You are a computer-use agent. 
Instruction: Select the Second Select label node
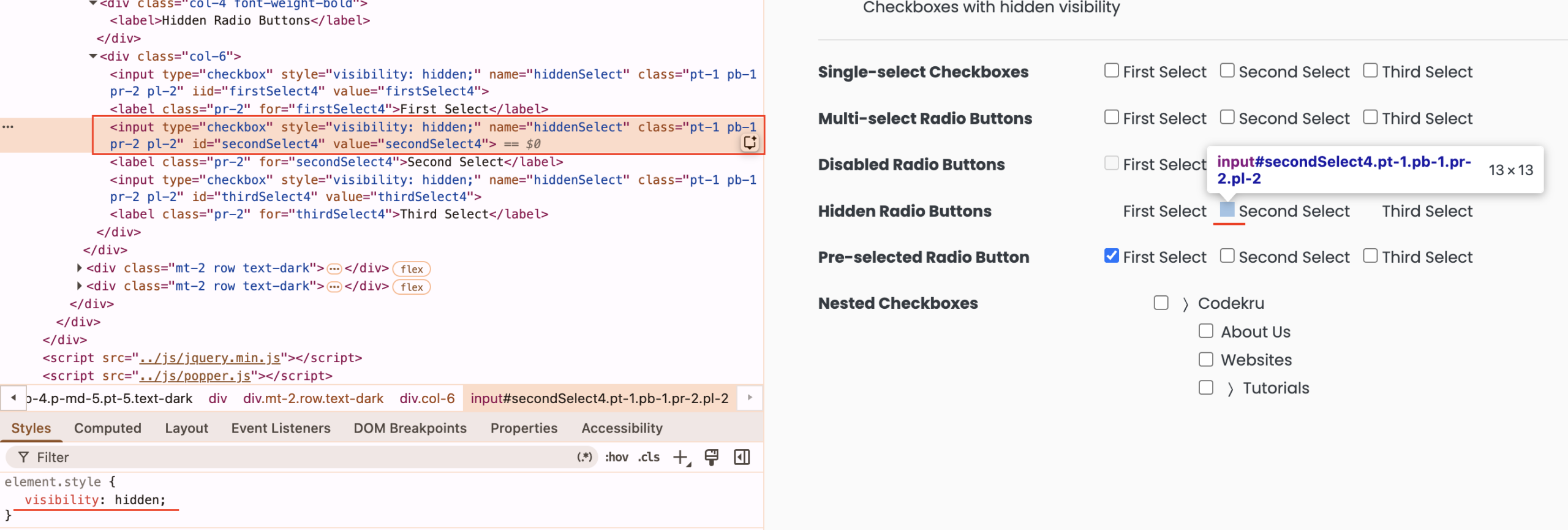tap(336, 162)
